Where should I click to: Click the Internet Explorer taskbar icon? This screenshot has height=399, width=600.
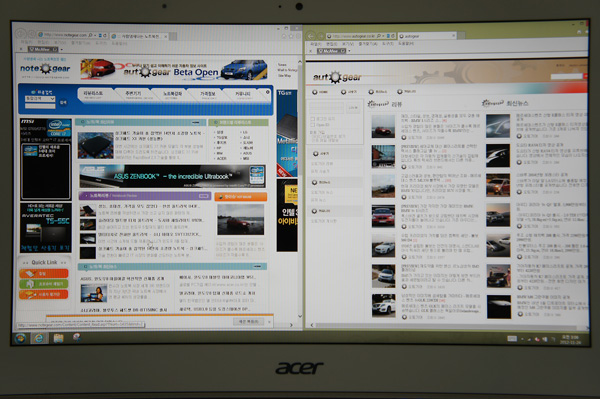pos(39,338)
